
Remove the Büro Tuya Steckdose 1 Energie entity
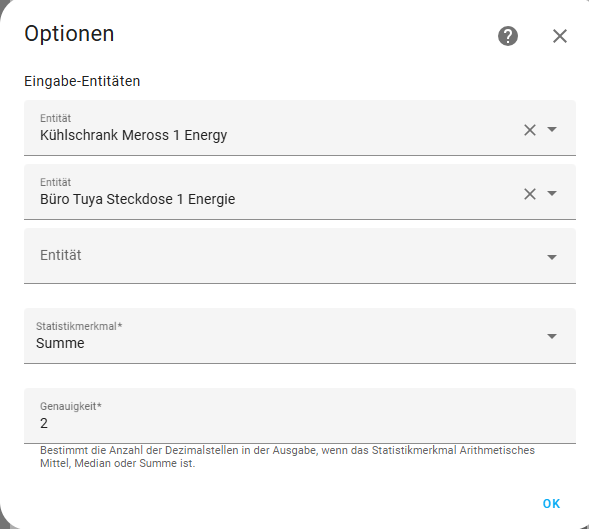click(530, 194)
